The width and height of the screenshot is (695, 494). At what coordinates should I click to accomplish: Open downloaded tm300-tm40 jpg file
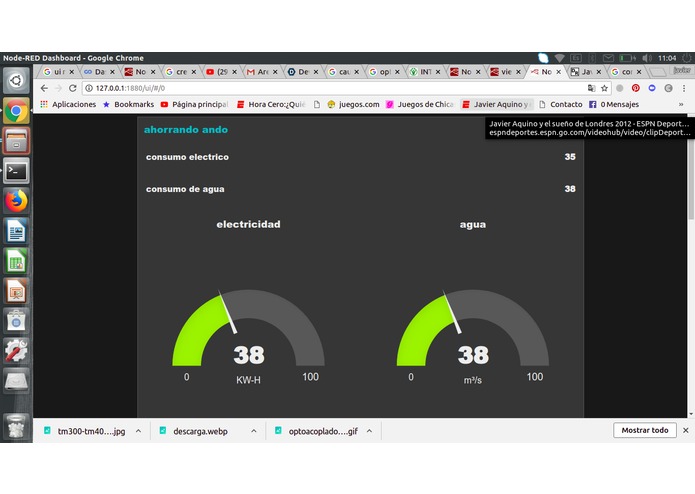coord(84,431)
